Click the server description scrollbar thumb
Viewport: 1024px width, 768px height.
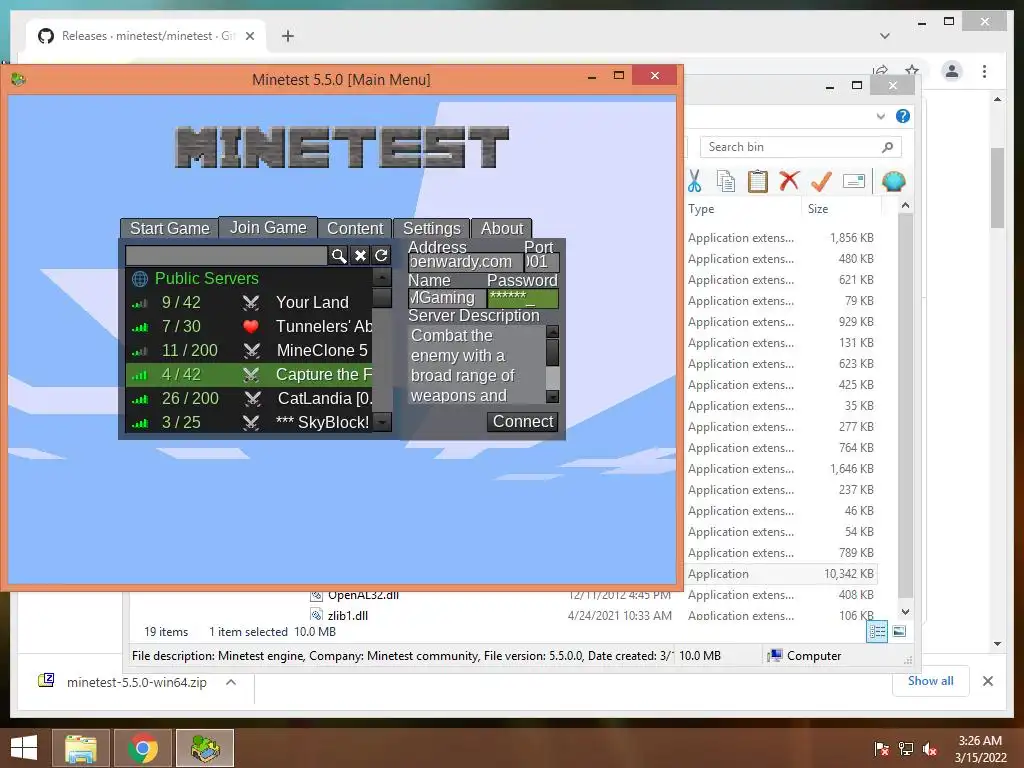[x=552, y=352]
